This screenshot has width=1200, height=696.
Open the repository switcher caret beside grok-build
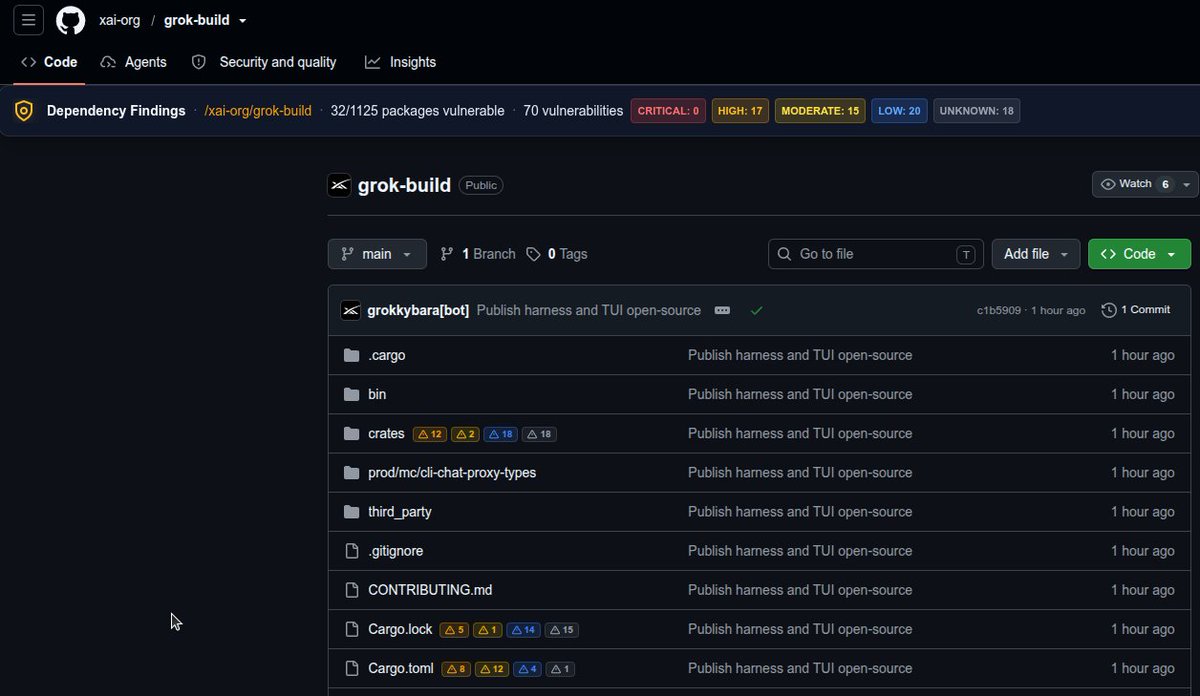tap(242, 20)
